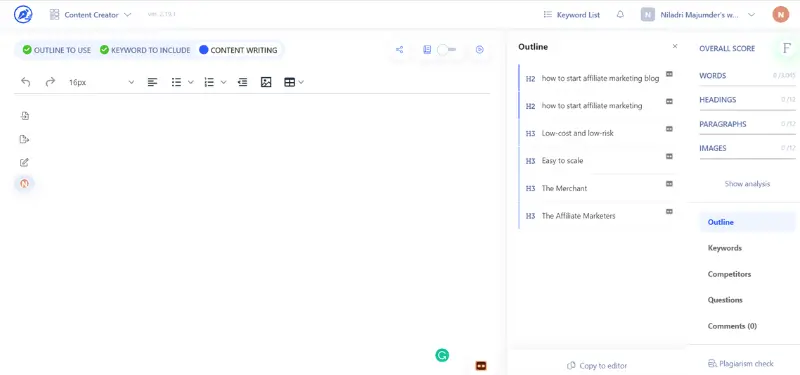800x375 pixels.
Task: Open the notifications bell
Action: 620,15
